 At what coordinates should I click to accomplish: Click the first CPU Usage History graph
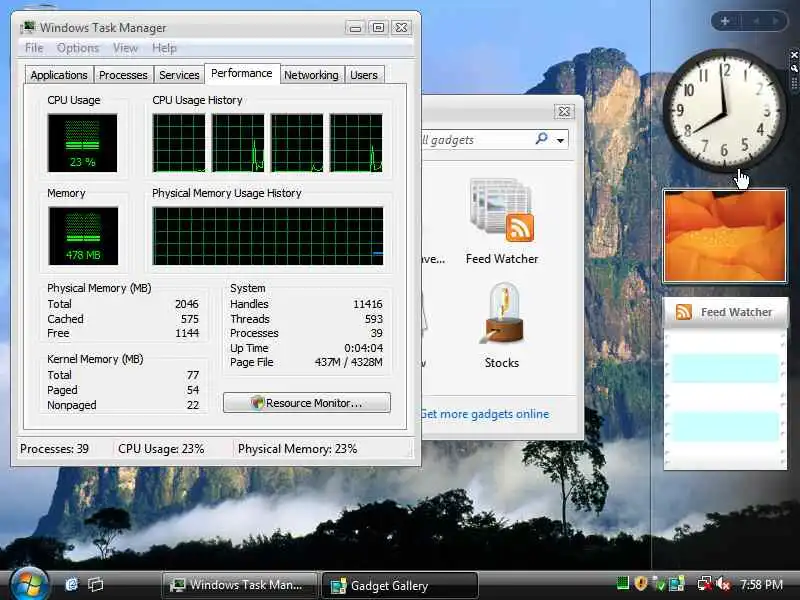(x=179, y=143)
